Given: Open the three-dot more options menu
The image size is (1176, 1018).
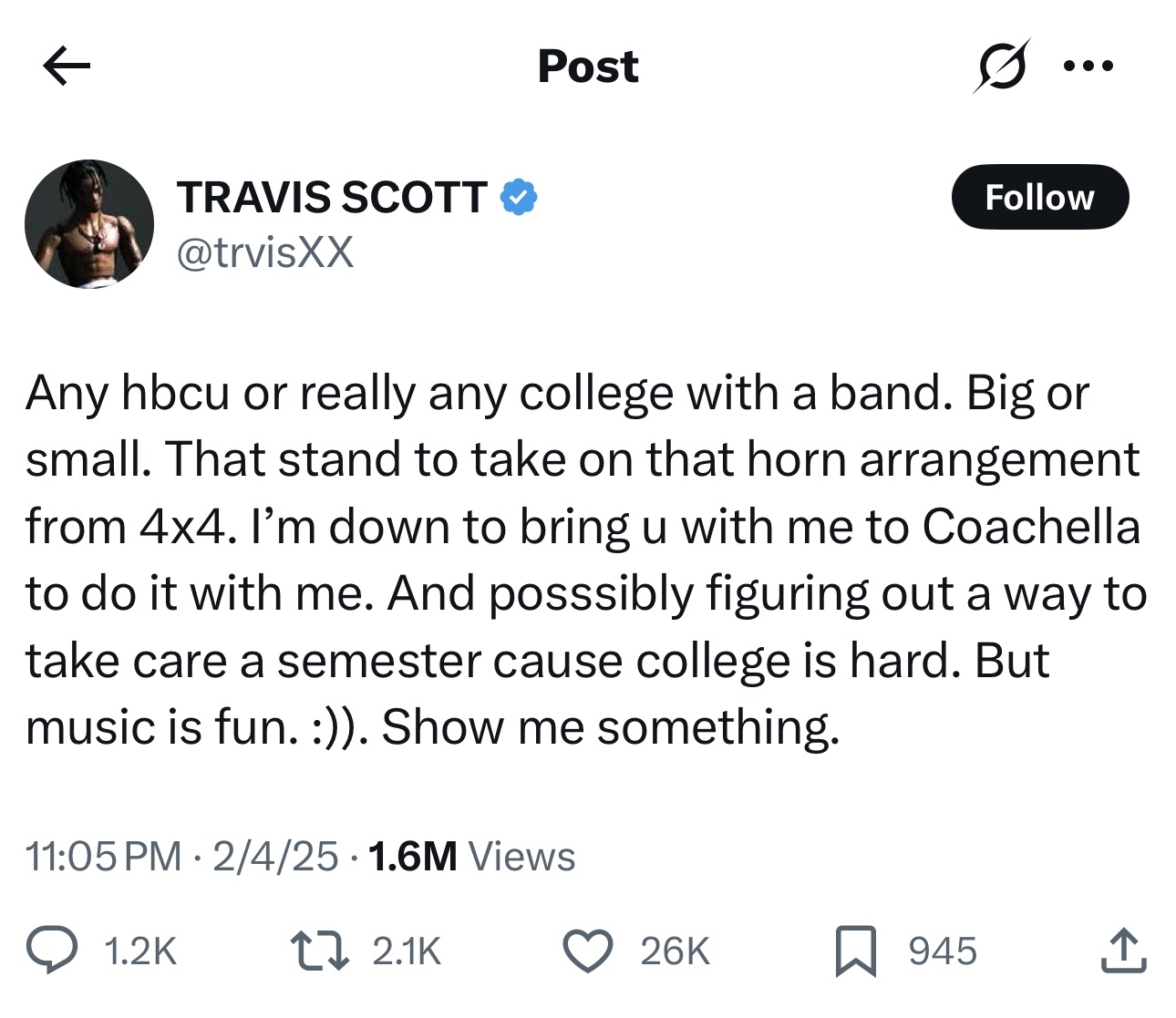Looking at the screenshot, I should coord(1088,66).
